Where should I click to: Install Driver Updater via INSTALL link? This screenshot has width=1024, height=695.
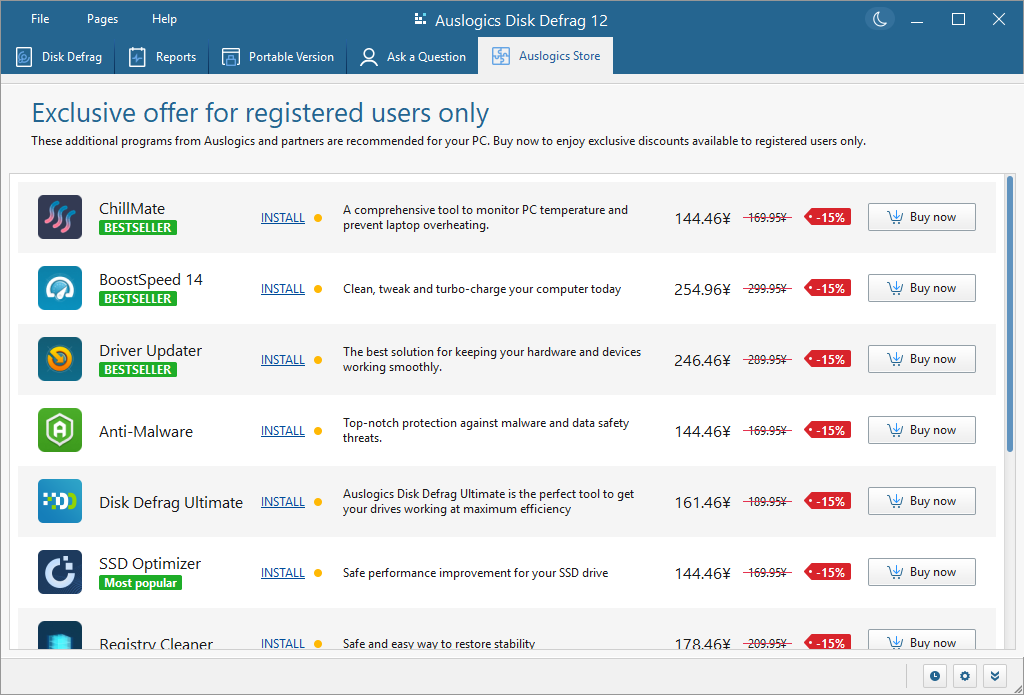click(283, 360)
